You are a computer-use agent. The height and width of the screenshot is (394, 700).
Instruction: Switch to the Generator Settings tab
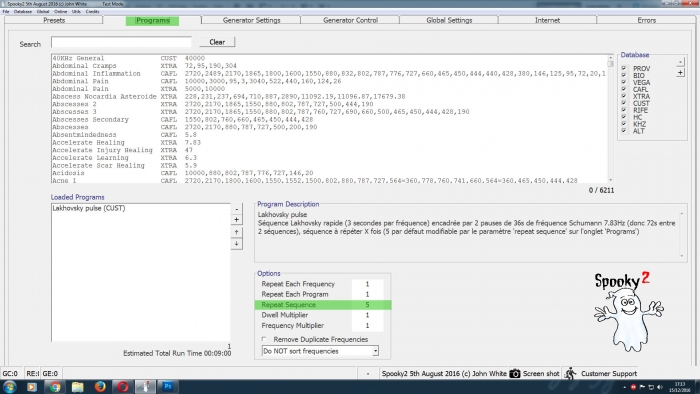(251, 20)
